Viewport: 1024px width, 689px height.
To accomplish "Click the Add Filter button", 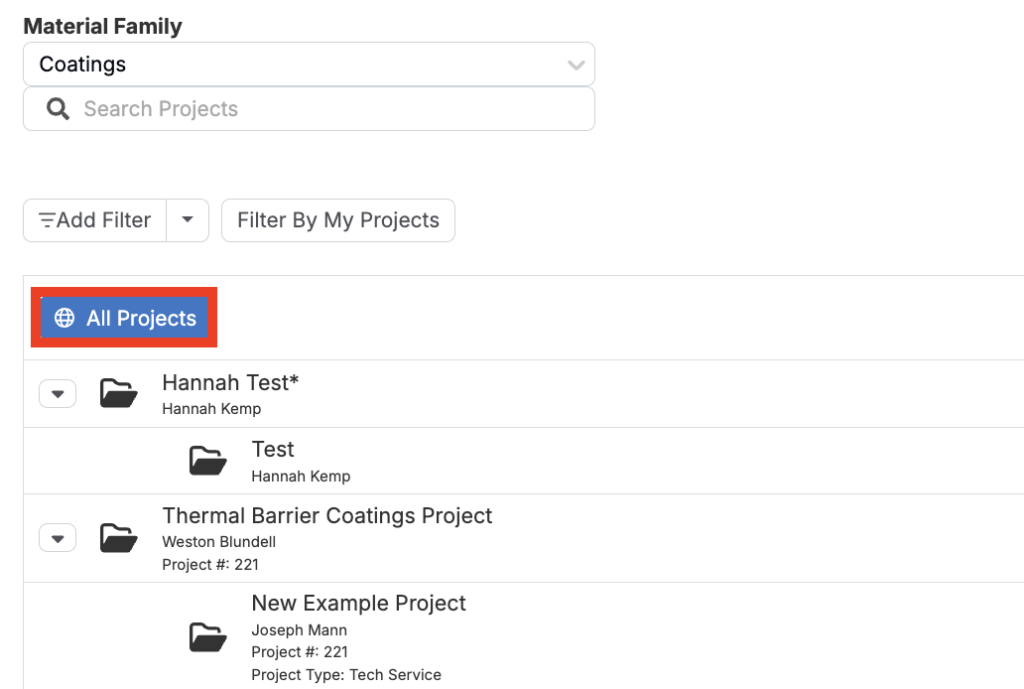I will [95, 220].
